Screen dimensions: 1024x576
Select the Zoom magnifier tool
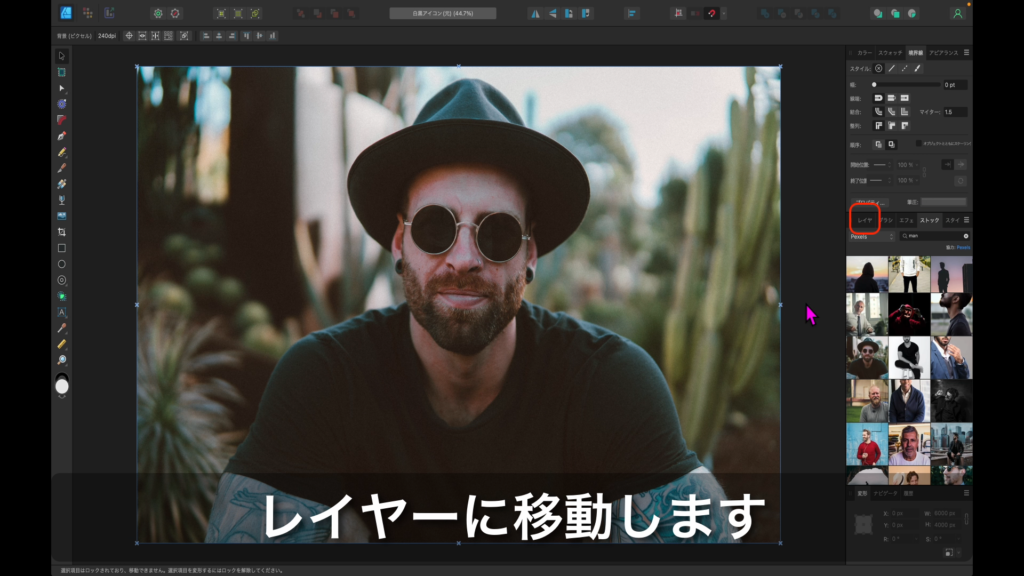pyautogui.click(x=61, y=360)
